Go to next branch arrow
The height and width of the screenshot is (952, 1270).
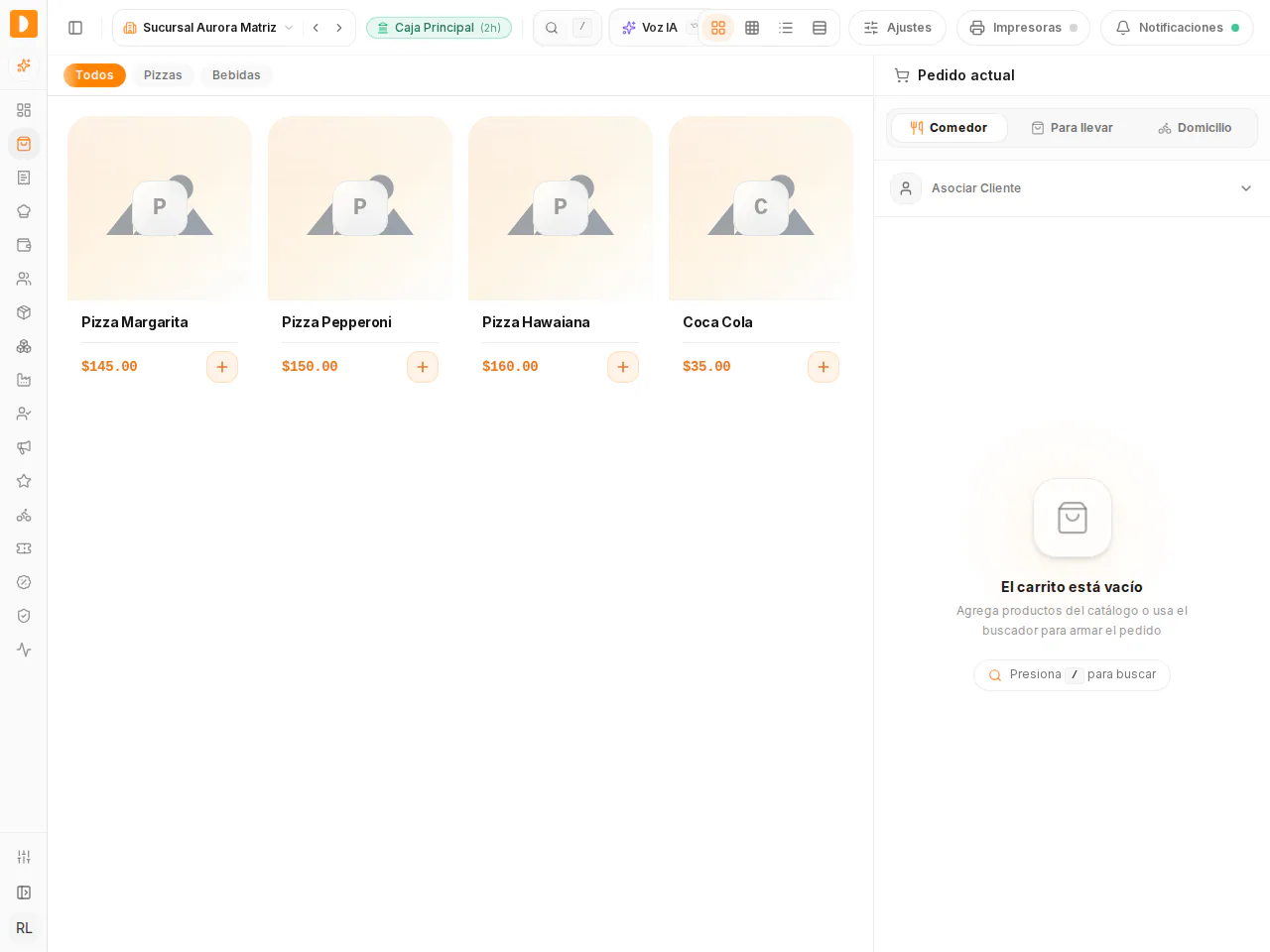[x=339, y=28]
